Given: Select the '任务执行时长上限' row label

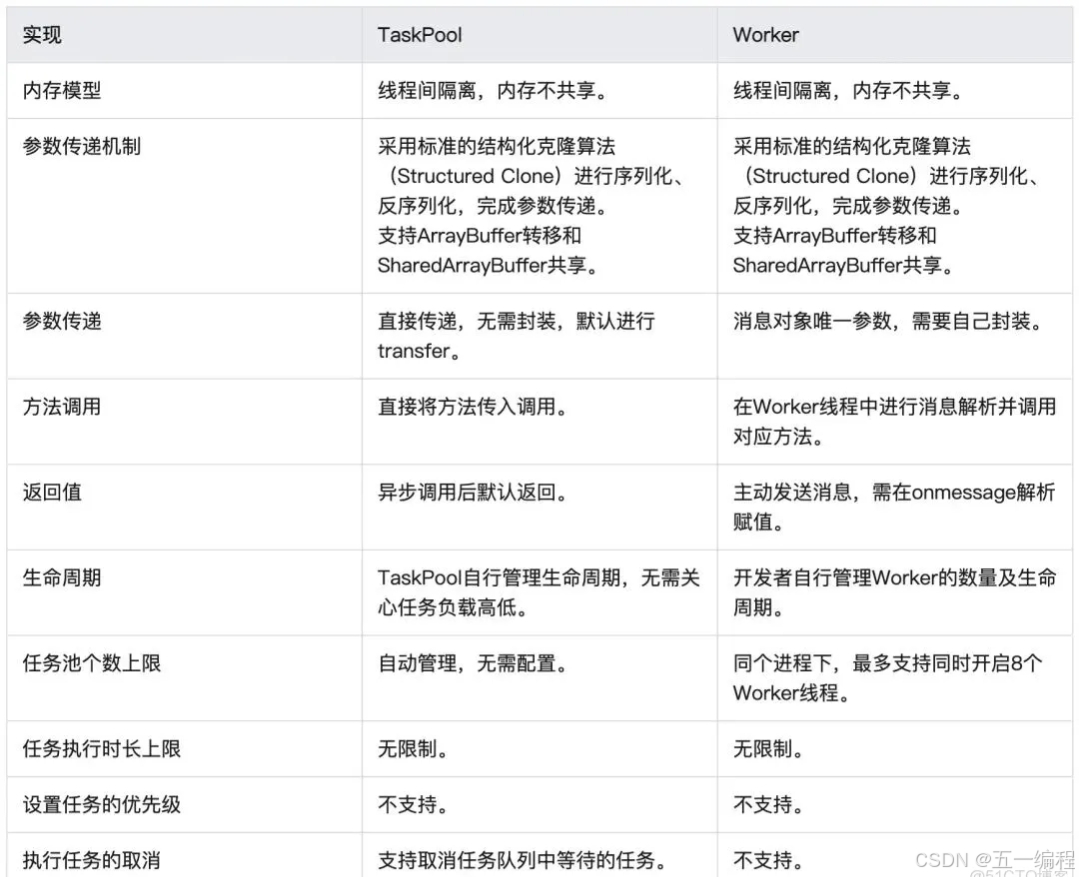Looking at the screenshot, I should click(x=101, y=749).
